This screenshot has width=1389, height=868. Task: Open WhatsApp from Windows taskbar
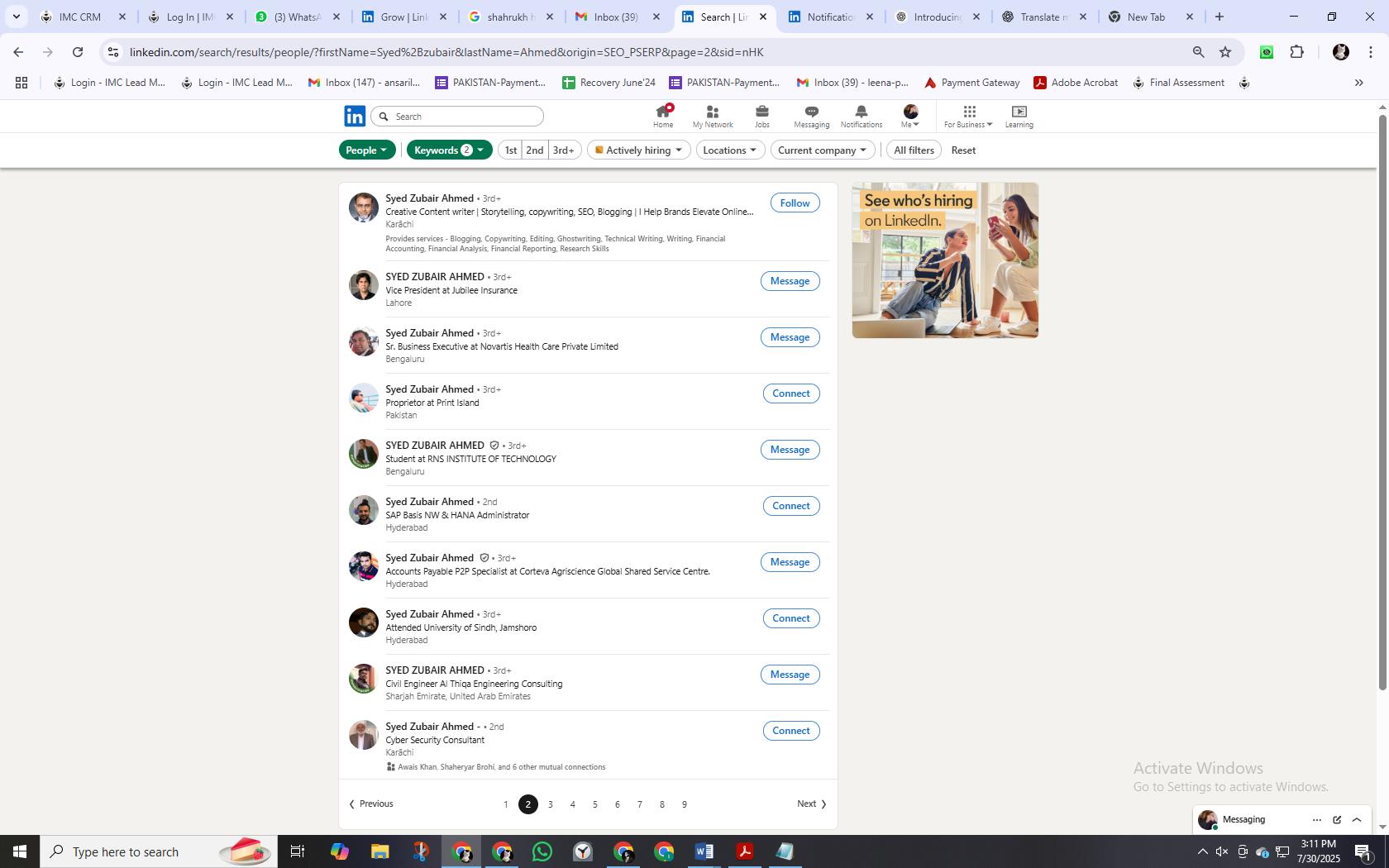pyautogui.click(x=542, y=851)
